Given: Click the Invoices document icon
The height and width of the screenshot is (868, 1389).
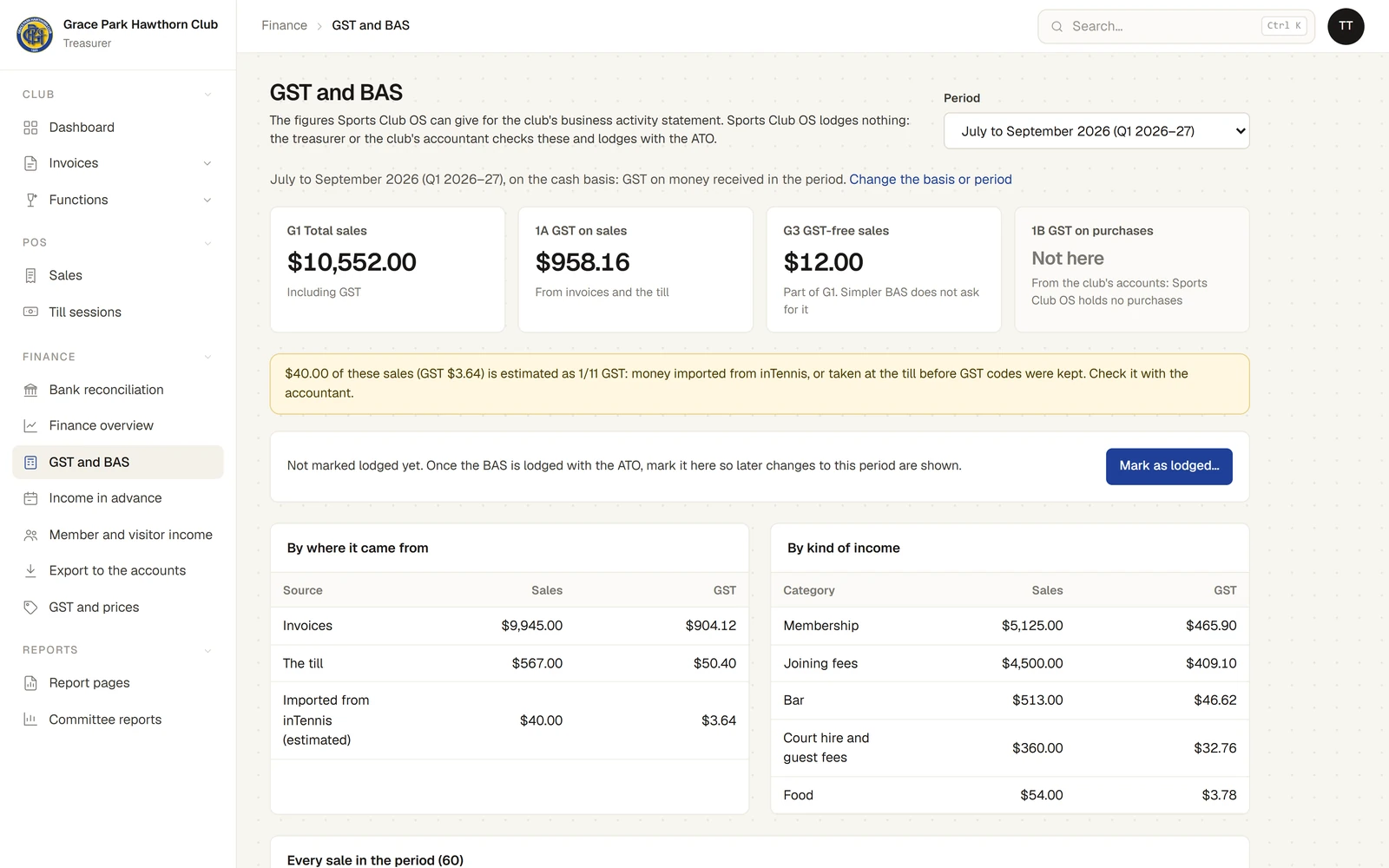Looking at the screenshot, I should tap(30, 163).
